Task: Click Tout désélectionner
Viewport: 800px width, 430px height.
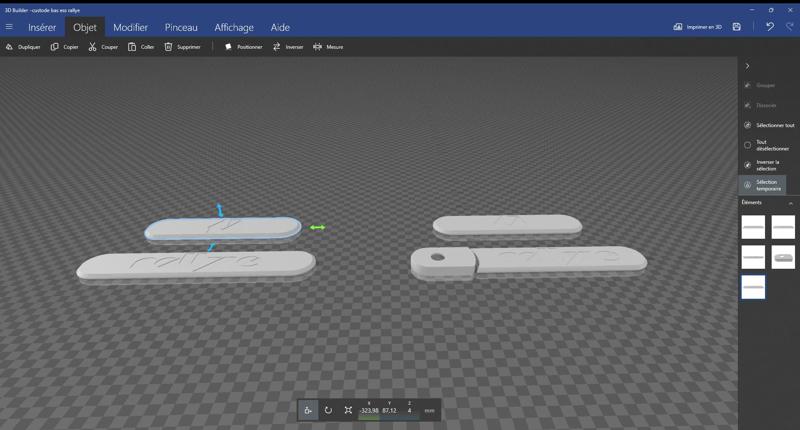Action: (x=766, y=145)
